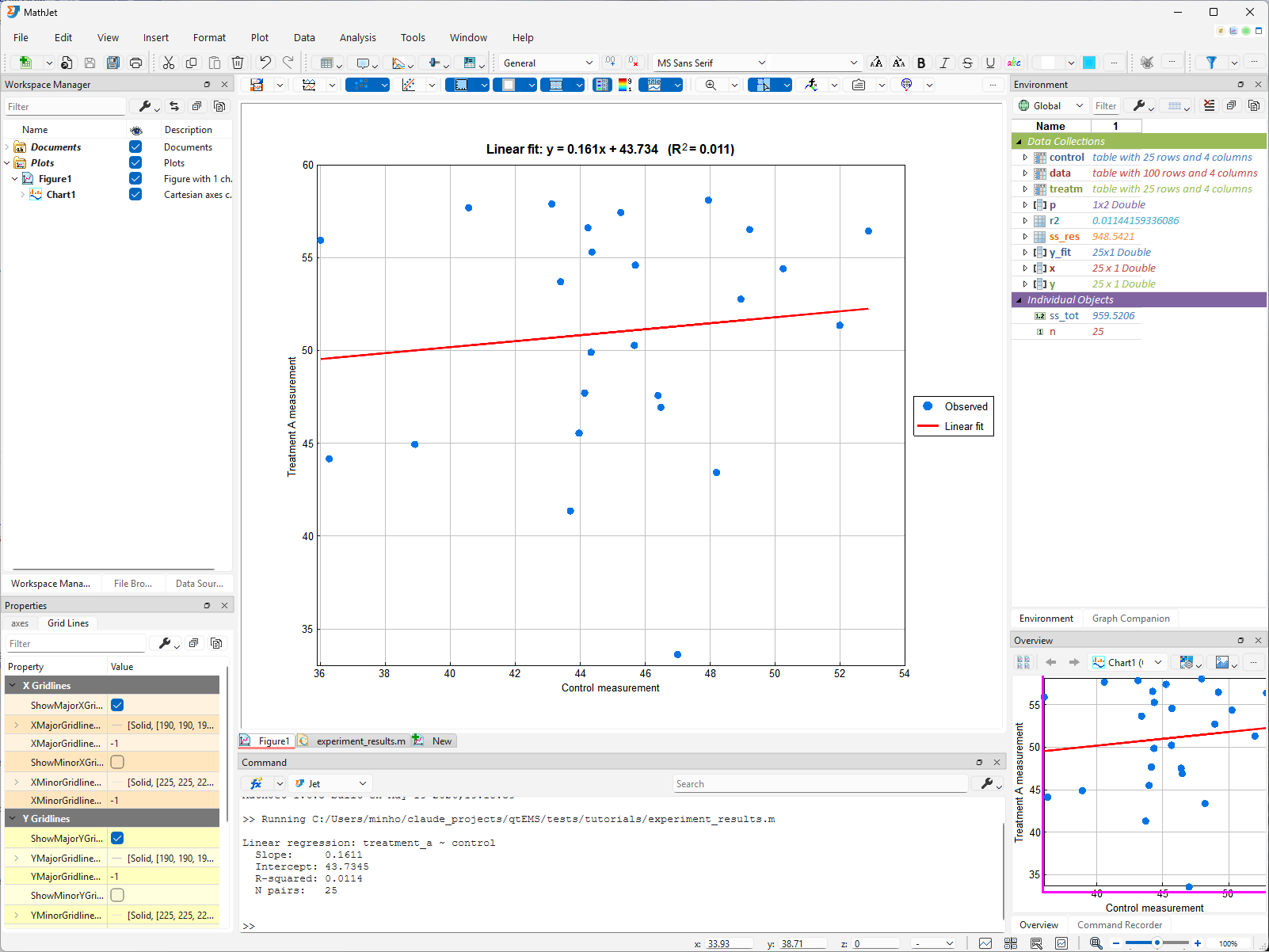The image size is (1269, 952).
Task: Click the Print toolbar icon
Action: pyautogui.click(x=136, y=63)
